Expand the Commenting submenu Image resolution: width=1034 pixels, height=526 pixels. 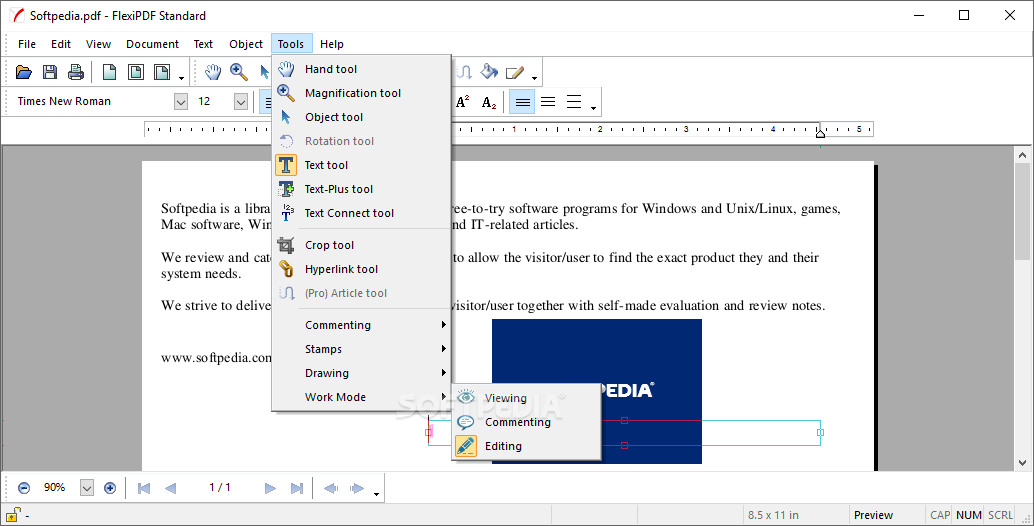point(361,325)
